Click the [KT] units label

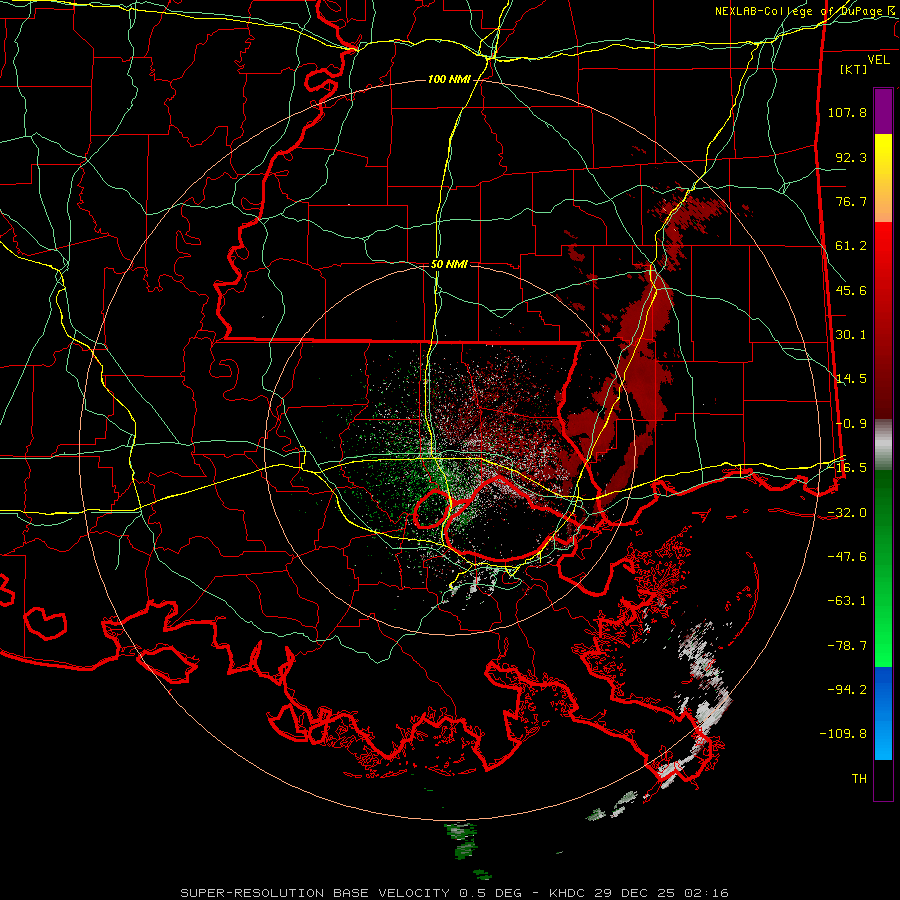coord(854,69)
